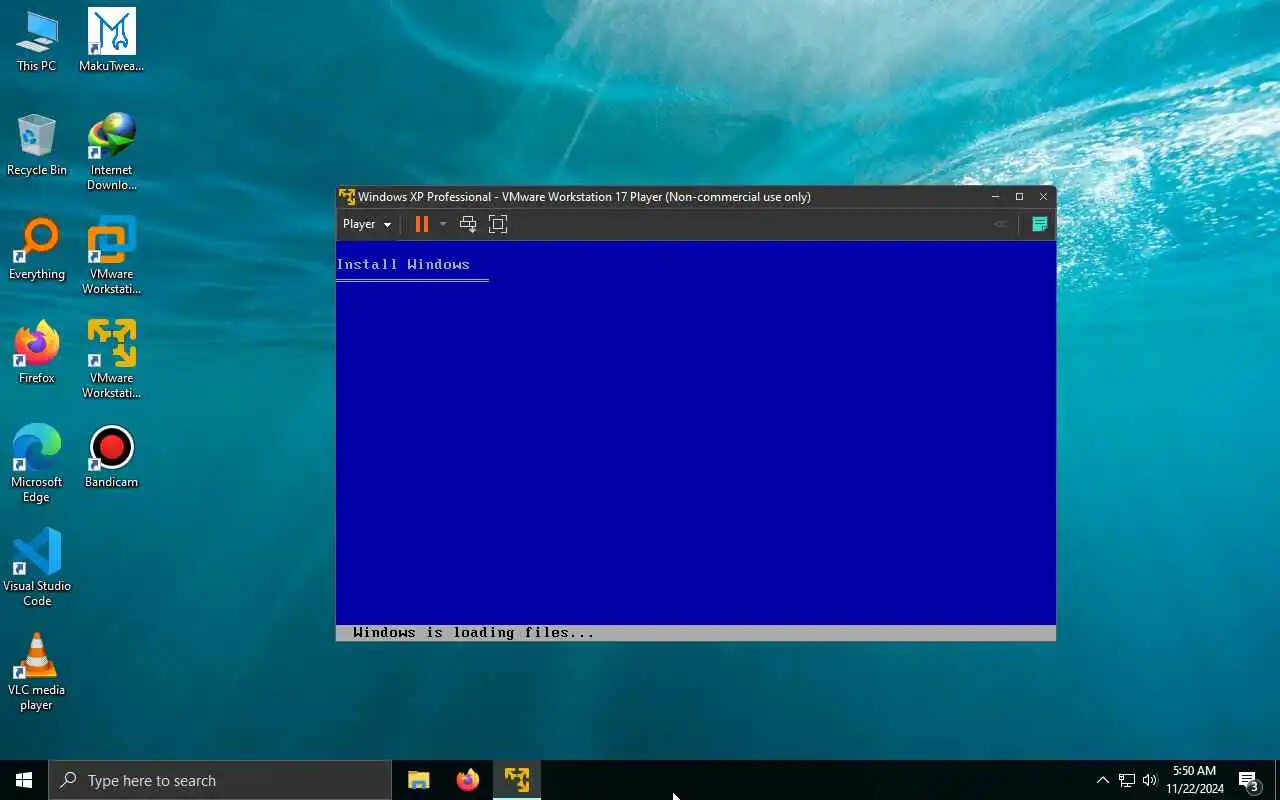The width and height of the screenshot is (1280, 800).
Task: Open the taskbar clock and calendar
Action: tap(1194, 780)
